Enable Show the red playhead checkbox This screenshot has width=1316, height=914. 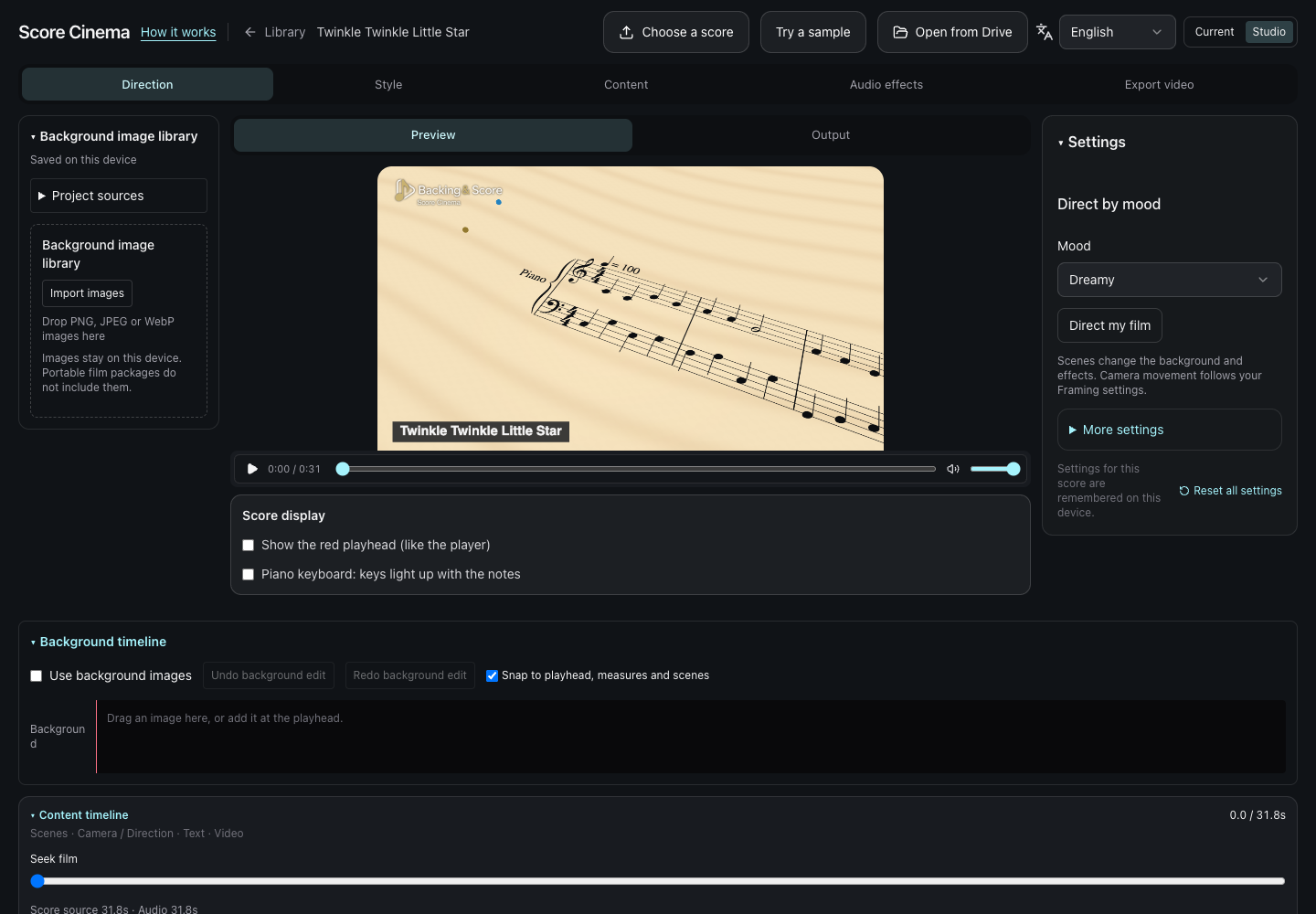[x=248, y=546]
